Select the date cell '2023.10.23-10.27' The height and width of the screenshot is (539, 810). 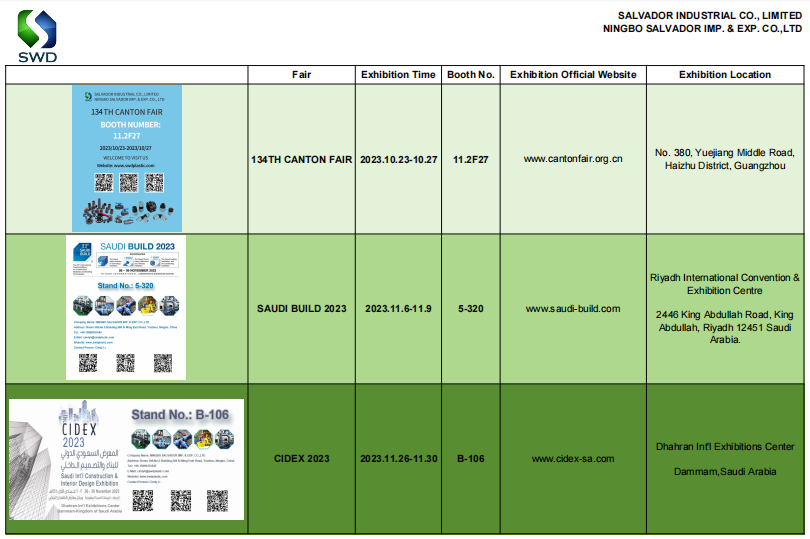click(x=398, y=159)
